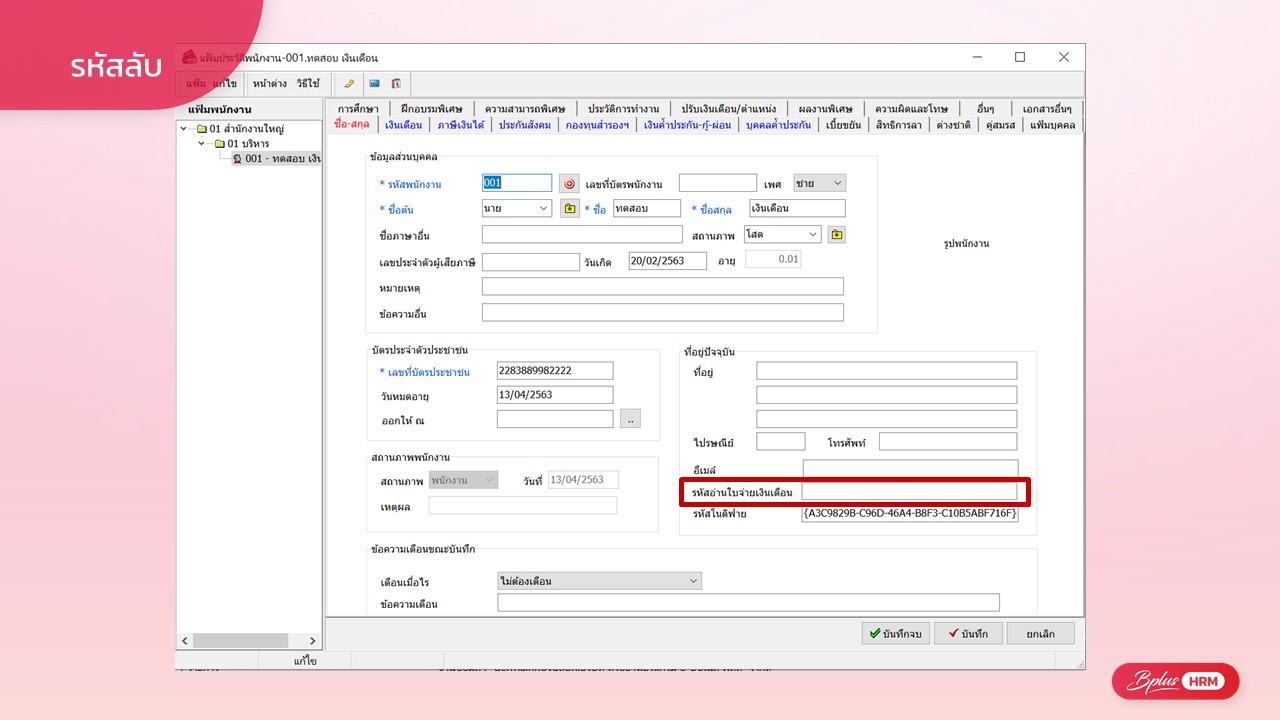Click the ไปรษณีย์ postal code field
This screenshot has width=1280, height=720.
click(781, 441)
